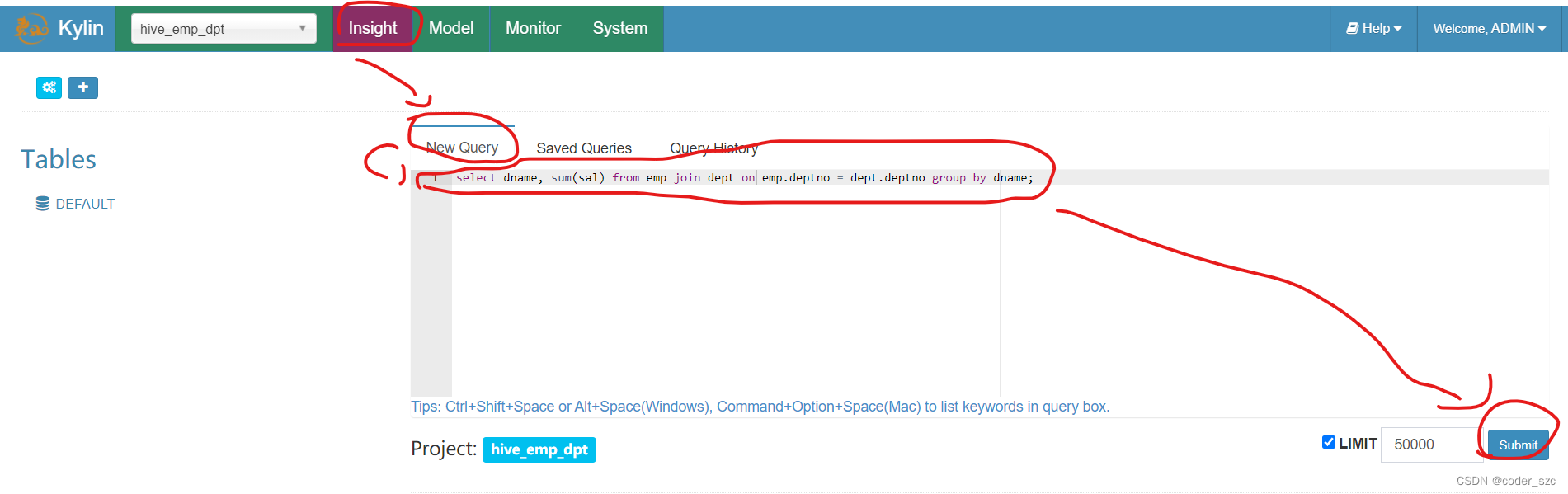Viewport: 1568px width, 494px height.
Task: Click the Kylin logo icon
Action: pos(32,28)
